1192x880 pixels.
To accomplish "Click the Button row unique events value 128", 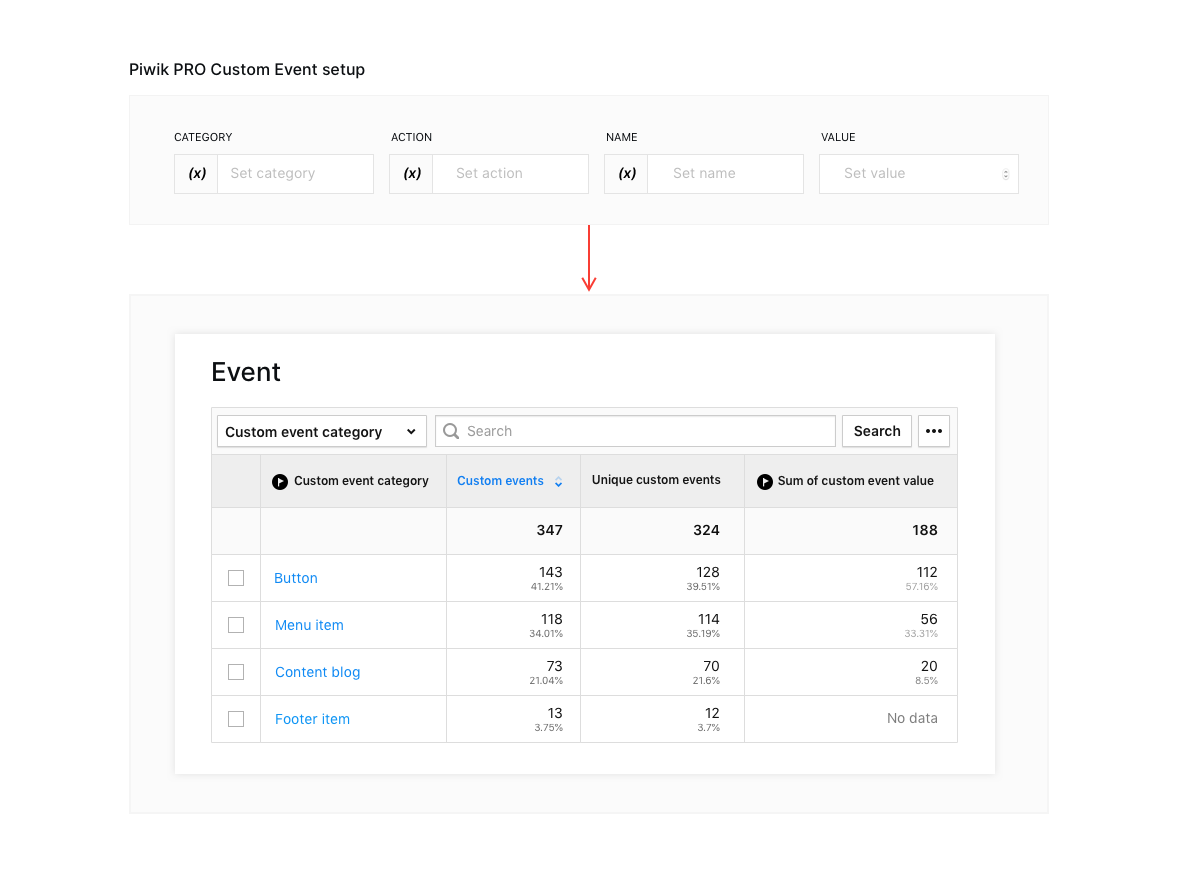I will coord(708,572).
